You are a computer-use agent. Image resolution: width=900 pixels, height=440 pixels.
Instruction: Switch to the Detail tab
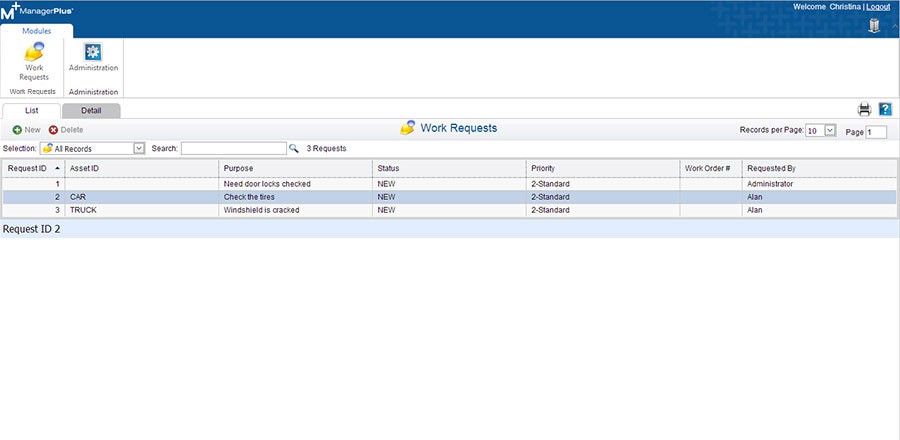[91, 111]
